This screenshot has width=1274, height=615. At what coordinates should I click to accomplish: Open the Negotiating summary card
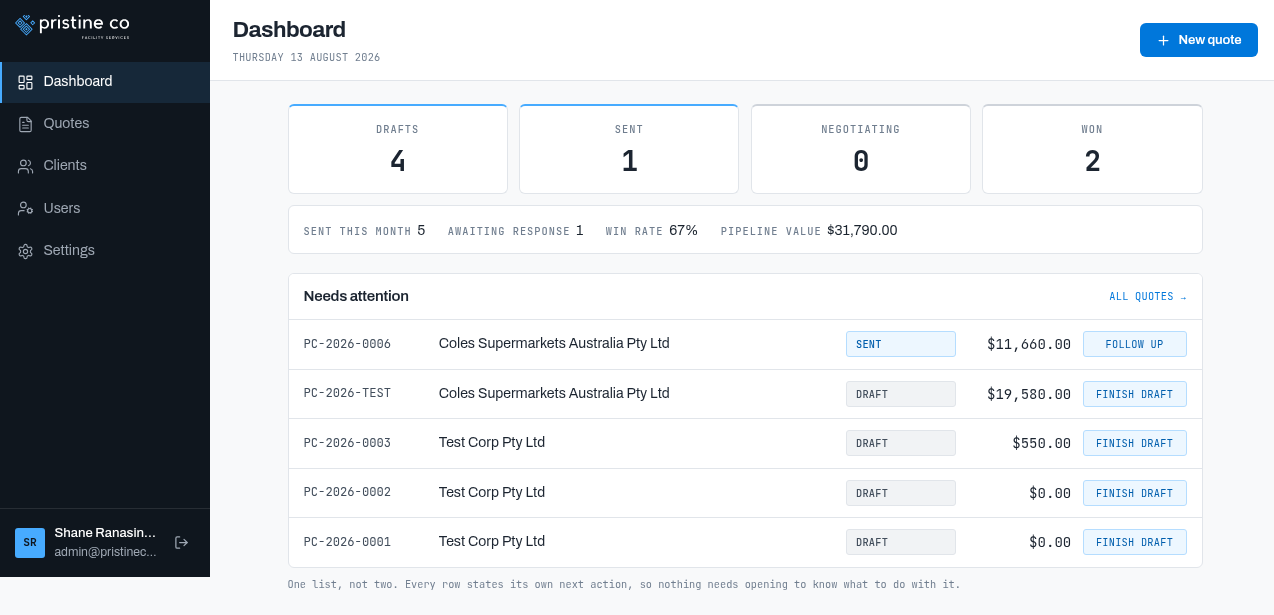click(861, 149)
